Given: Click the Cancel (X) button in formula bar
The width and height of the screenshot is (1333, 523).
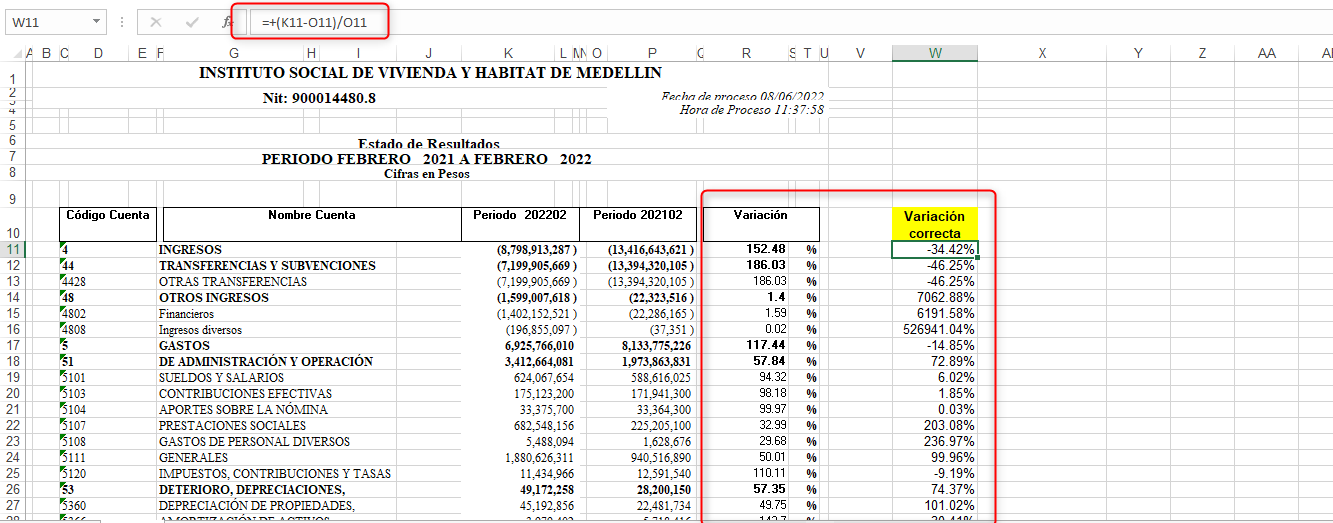Looking at the screenshot, I should [x=155, y=22].
